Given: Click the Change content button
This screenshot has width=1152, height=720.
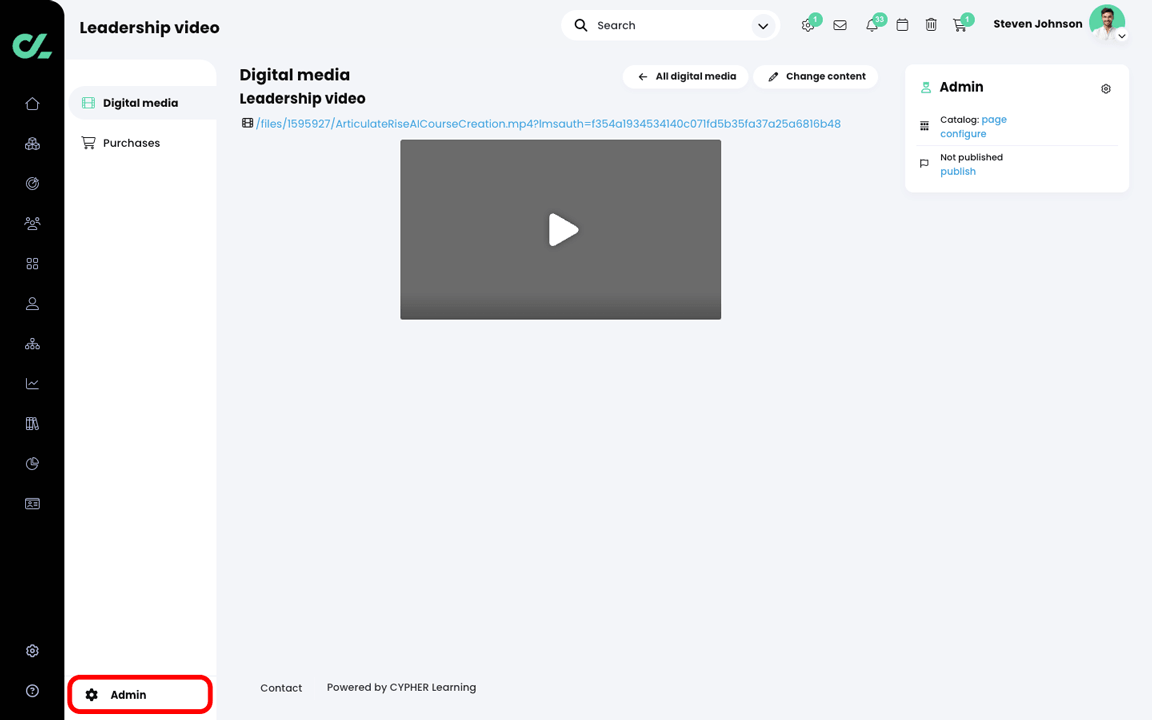Looking at the screenshot, I should 816,76.
